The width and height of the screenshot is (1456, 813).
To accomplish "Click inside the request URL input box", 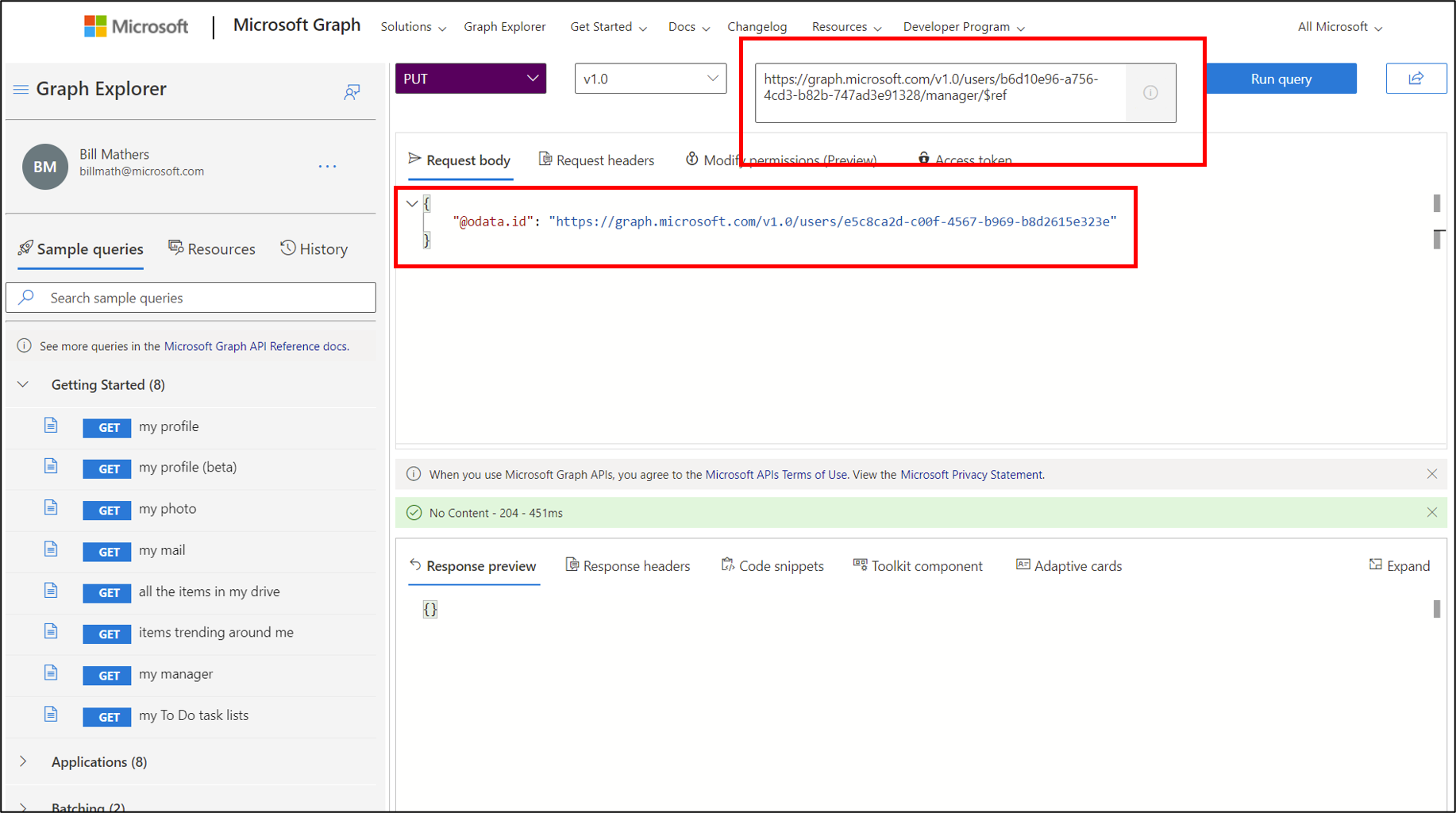I will pos(941,93).
